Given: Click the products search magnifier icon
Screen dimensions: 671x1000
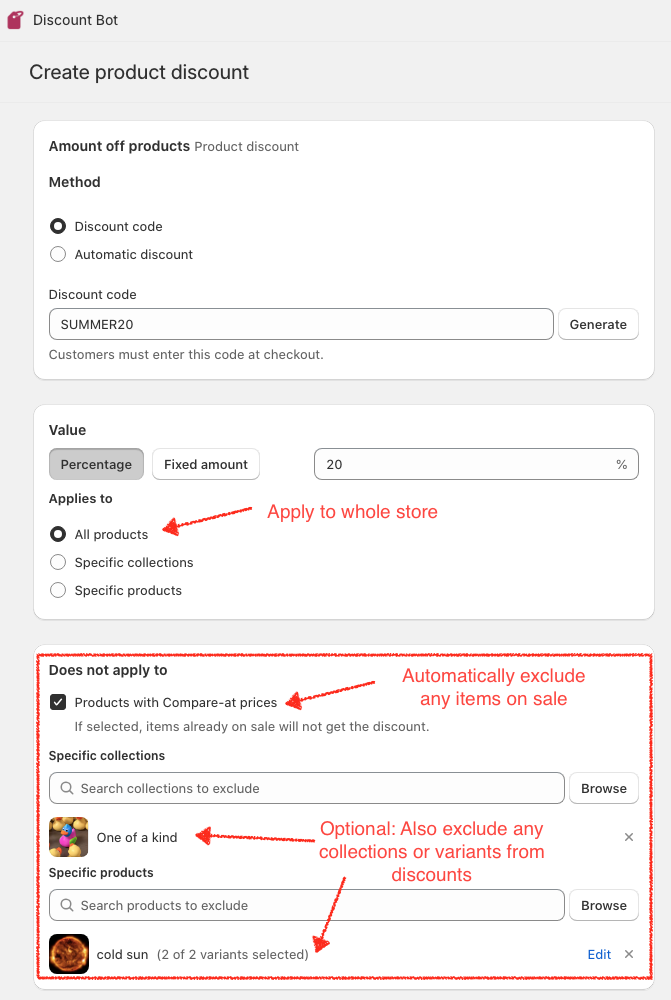Looking at the screenshot, I should (67, 905).
